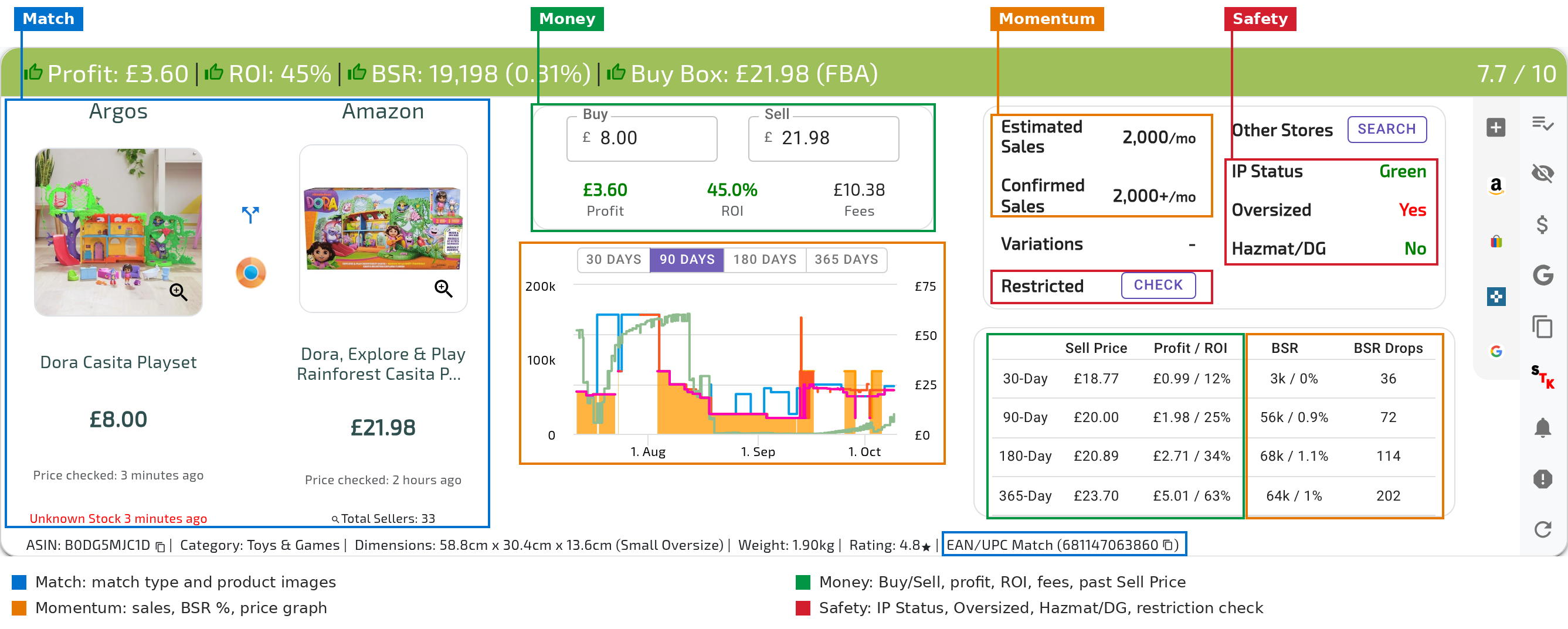Click the IP Status Green value

tap(1403, 172)
